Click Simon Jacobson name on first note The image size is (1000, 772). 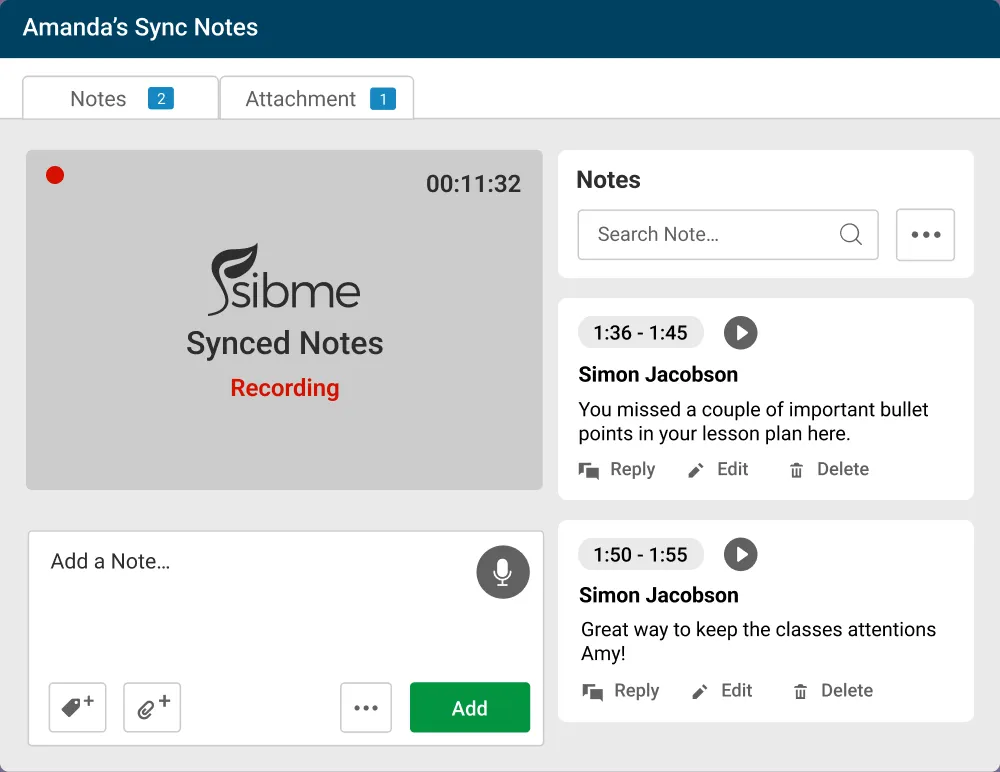coord(658,375)
